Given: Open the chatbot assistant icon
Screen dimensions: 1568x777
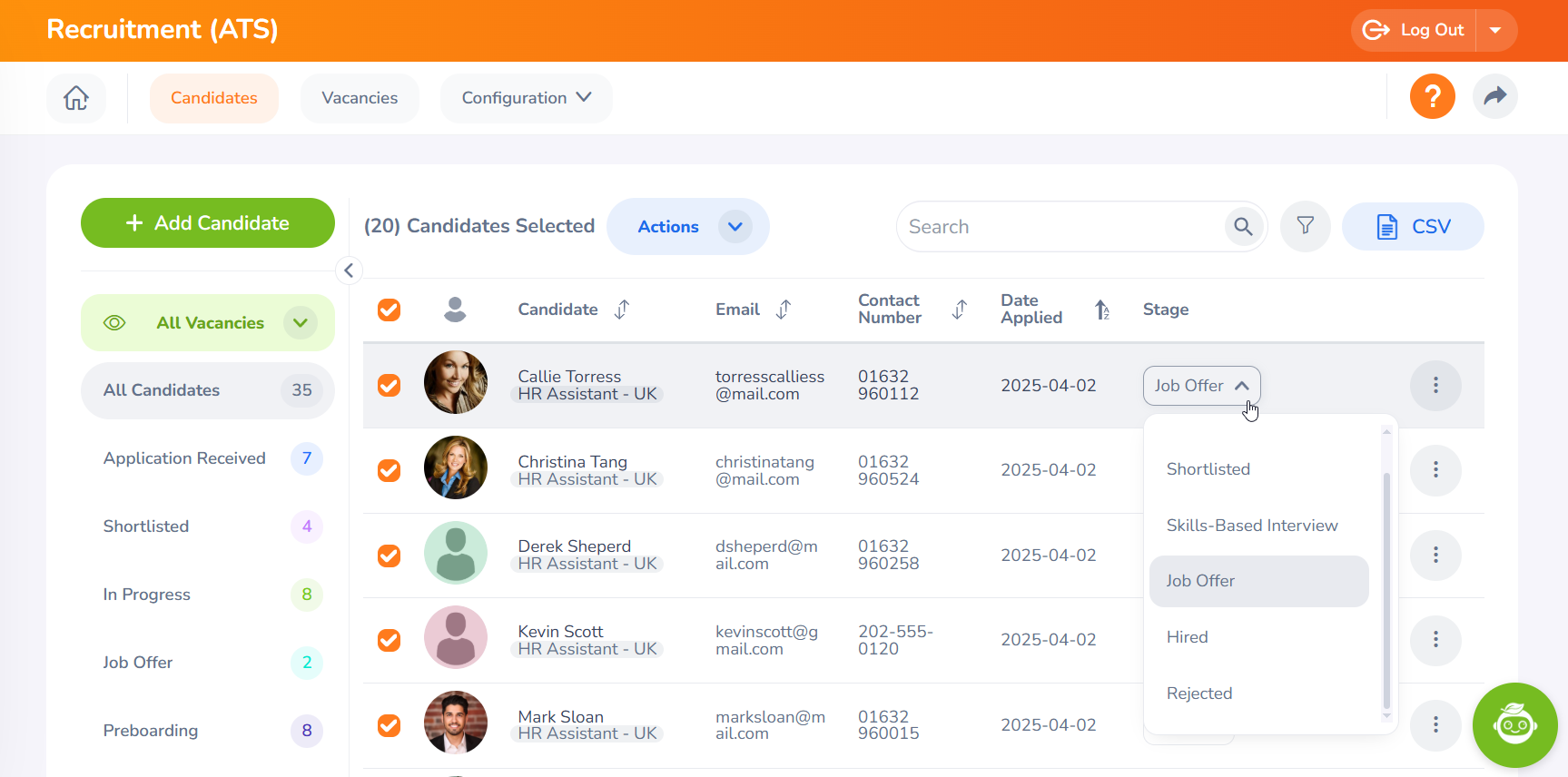Looking at the screenshot, I should pyautogui.click(x=1514, y=724).
